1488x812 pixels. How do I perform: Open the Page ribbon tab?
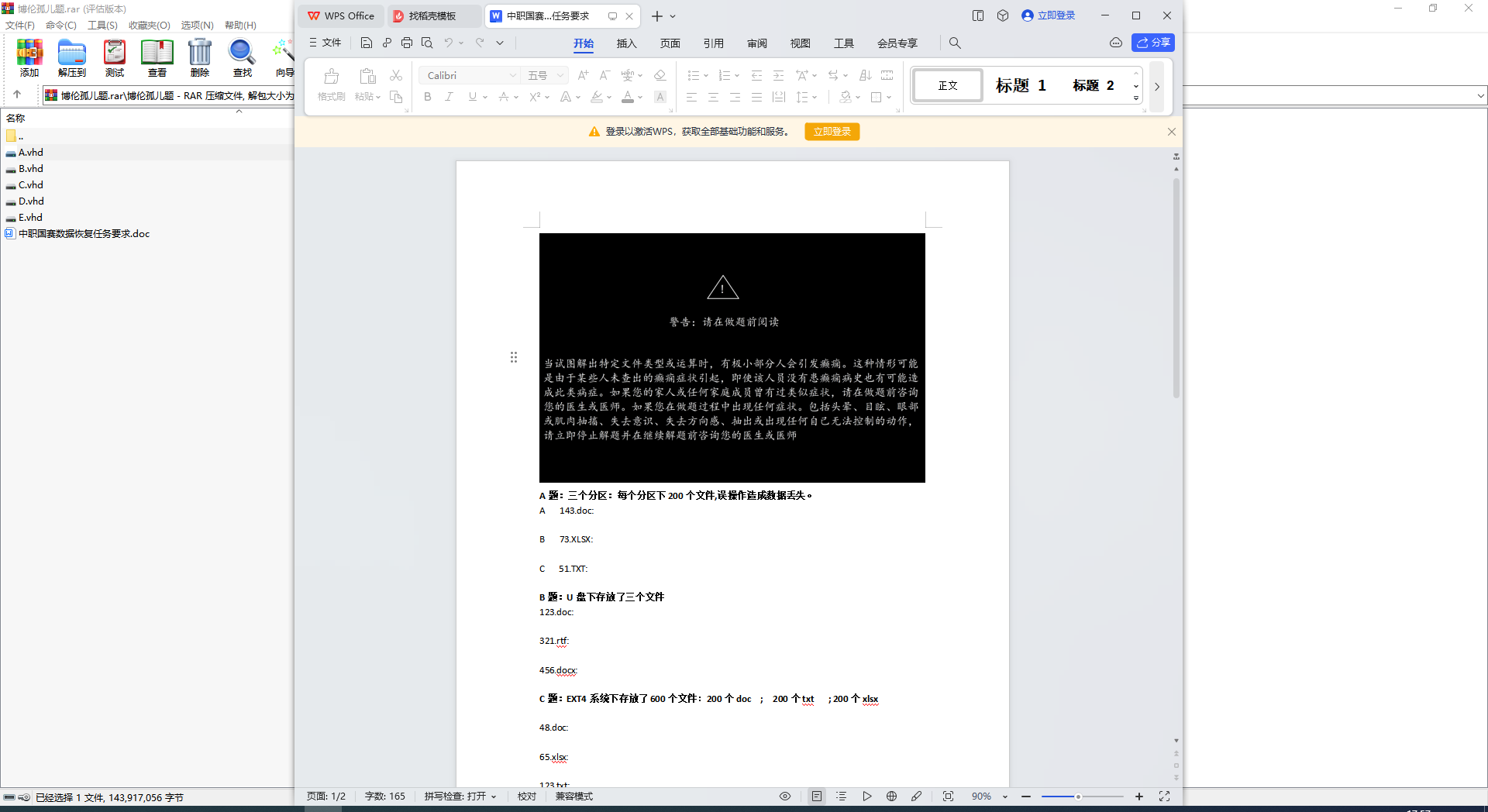point(670,43)
